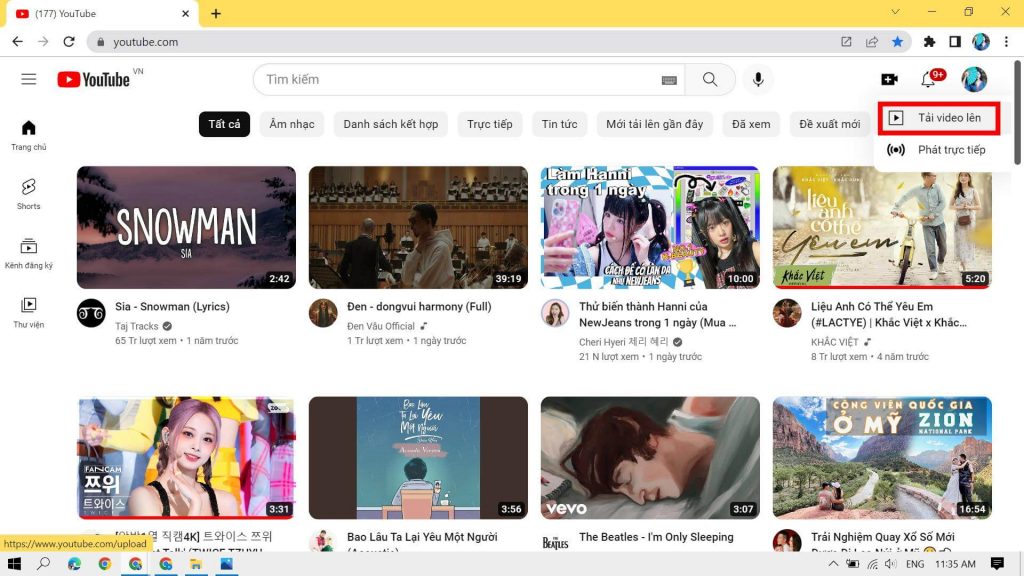Enable the Đã xem filter chip
This screenshot has width=1024, height=576.
(x=751, y=124)
